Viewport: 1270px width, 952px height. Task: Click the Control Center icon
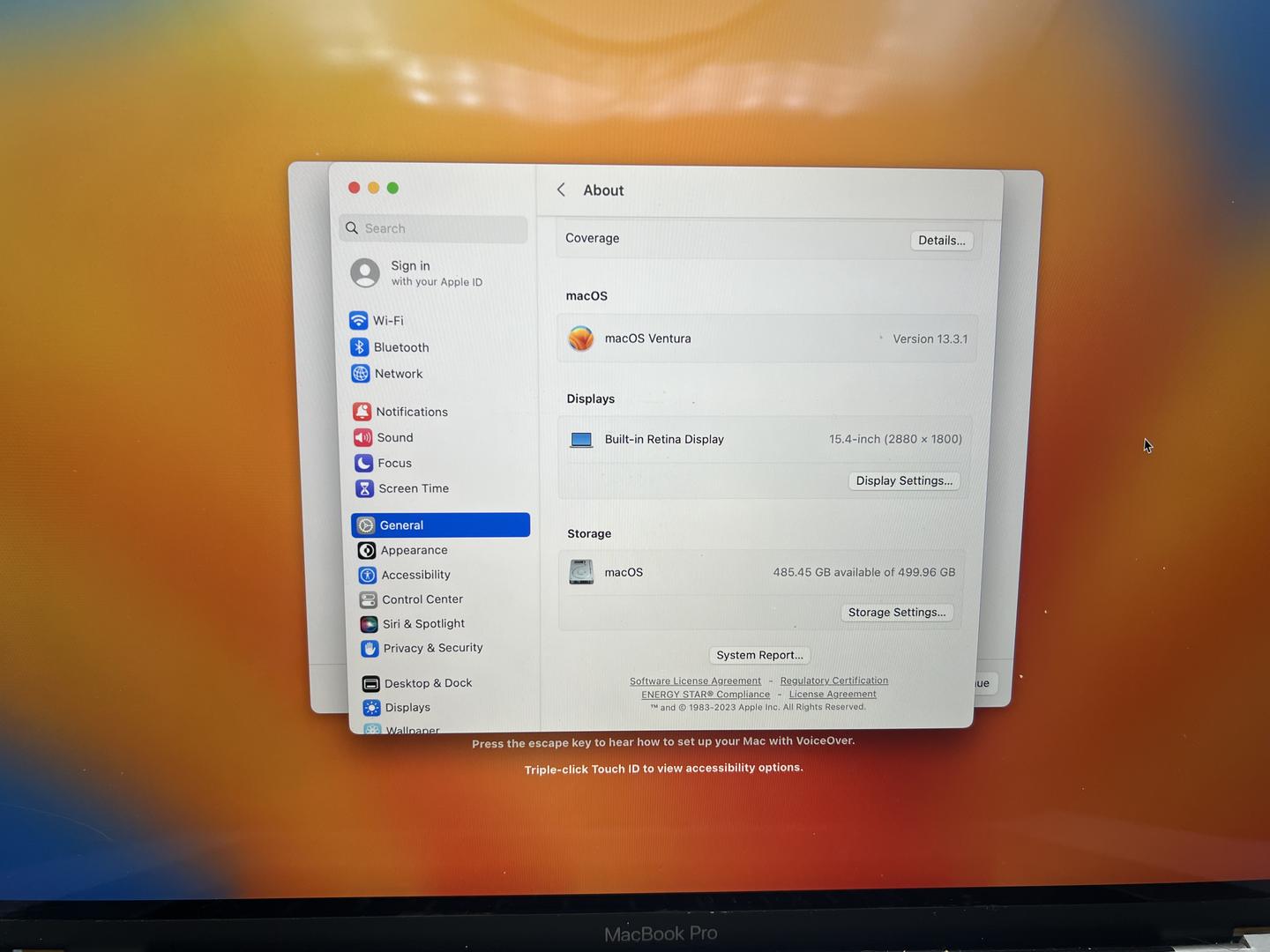click(x=369, y=599)
